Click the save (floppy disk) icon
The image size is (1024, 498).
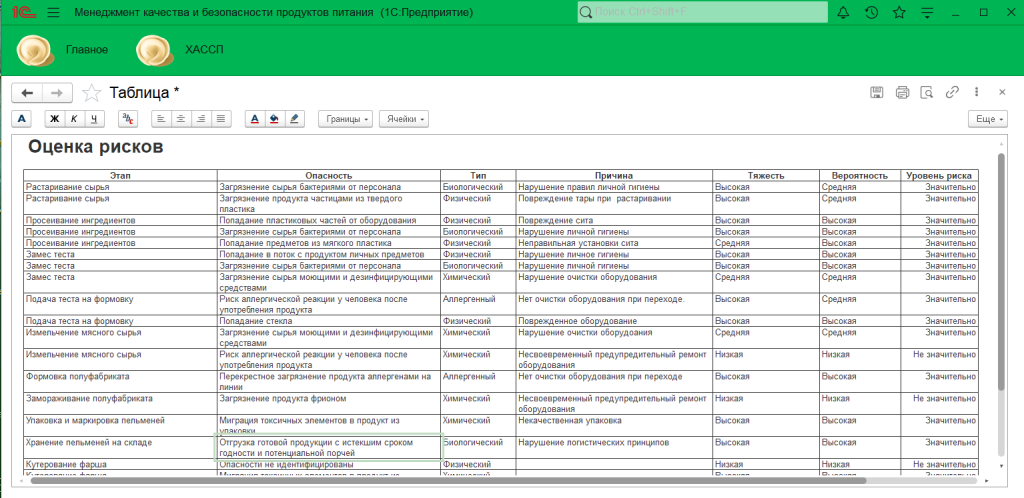(x=877, y=93)
